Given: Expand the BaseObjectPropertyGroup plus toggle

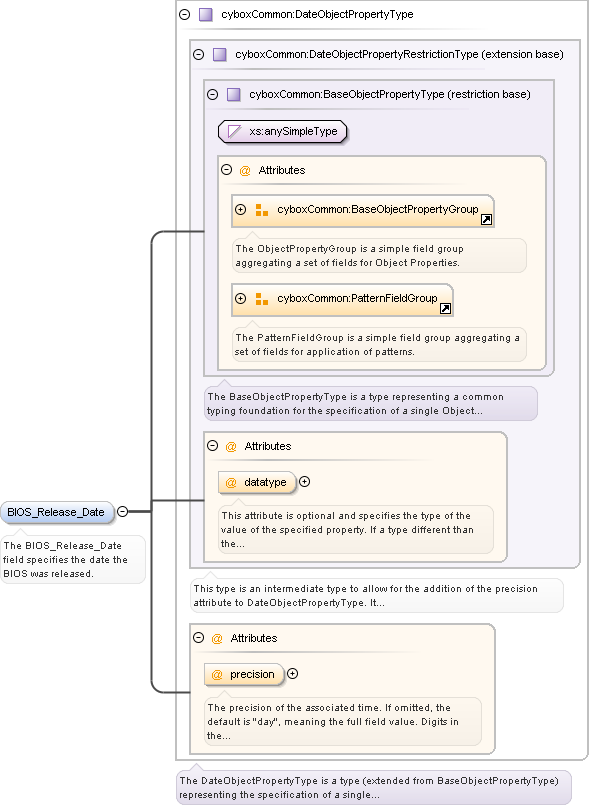Looking at the screenshot, I should 241,209.
